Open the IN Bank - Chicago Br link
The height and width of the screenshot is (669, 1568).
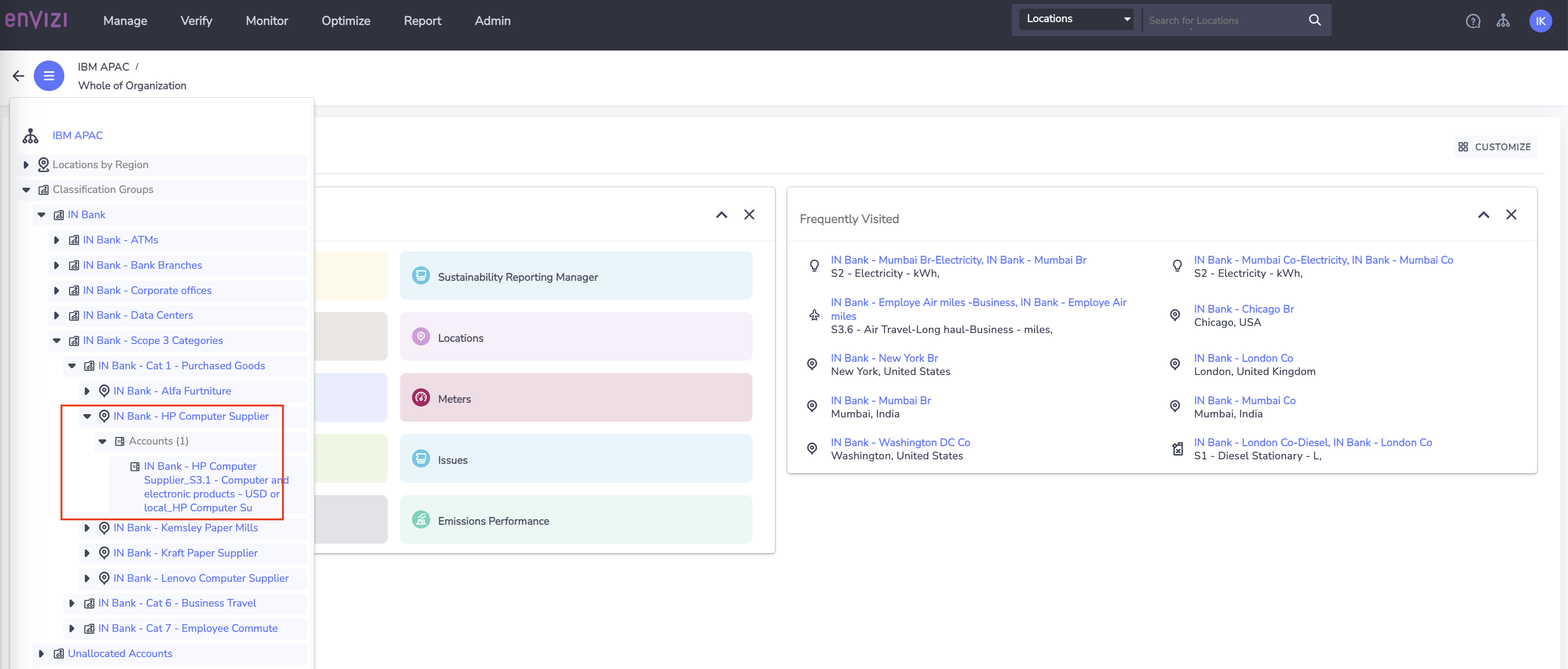(x=1244, y=309)
